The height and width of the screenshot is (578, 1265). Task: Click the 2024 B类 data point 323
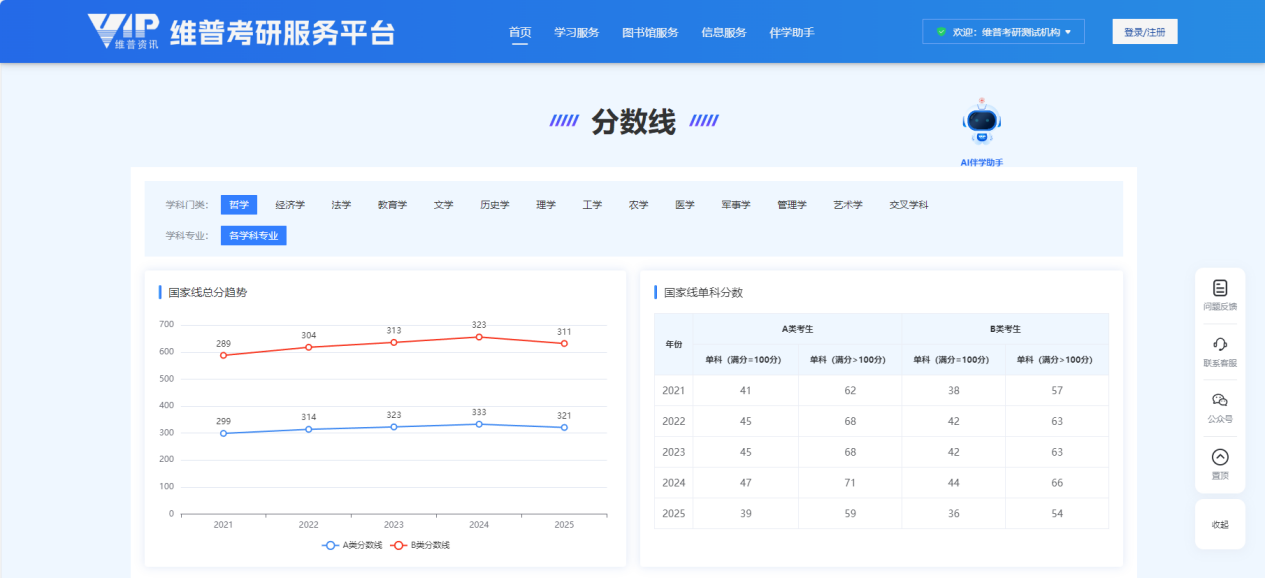pos(479,337)
